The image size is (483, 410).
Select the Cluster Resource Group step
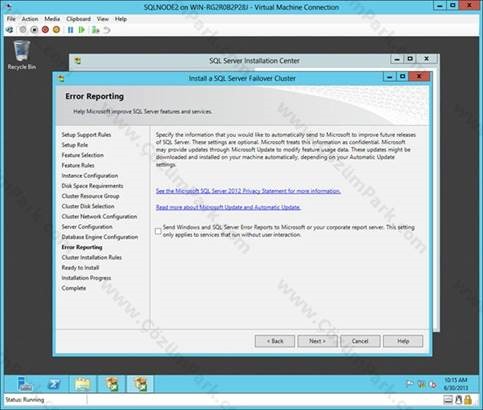point(90,196)
